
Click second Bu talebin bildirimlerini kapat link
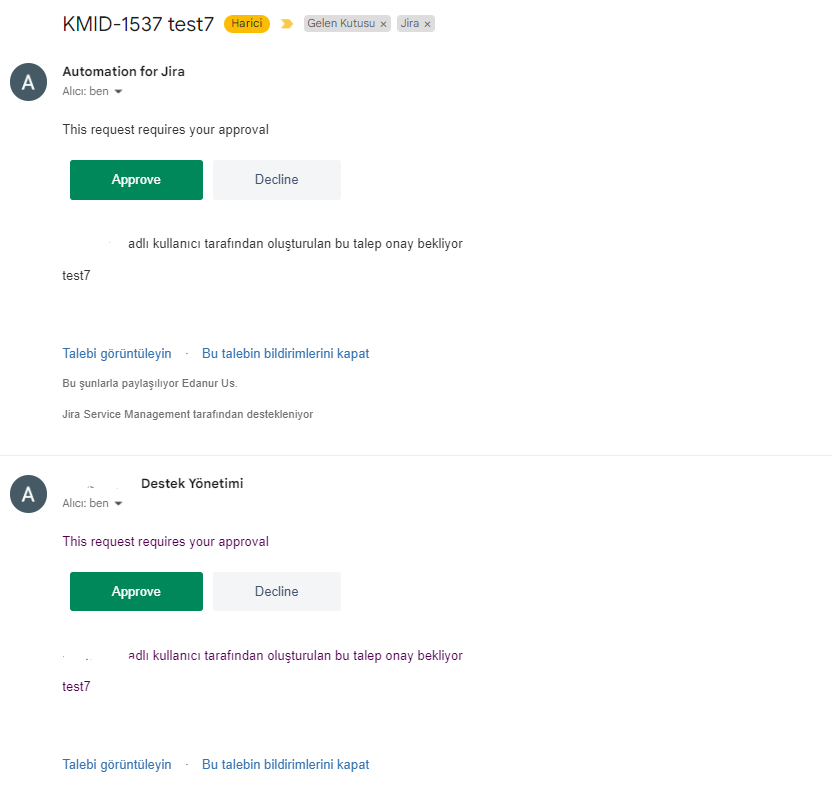(285, 765)
